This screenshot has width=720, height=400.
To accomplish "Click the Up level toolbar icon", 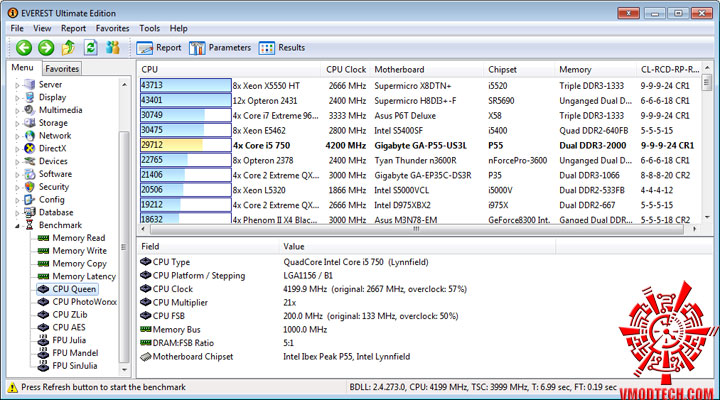I will tap(68, 47).
